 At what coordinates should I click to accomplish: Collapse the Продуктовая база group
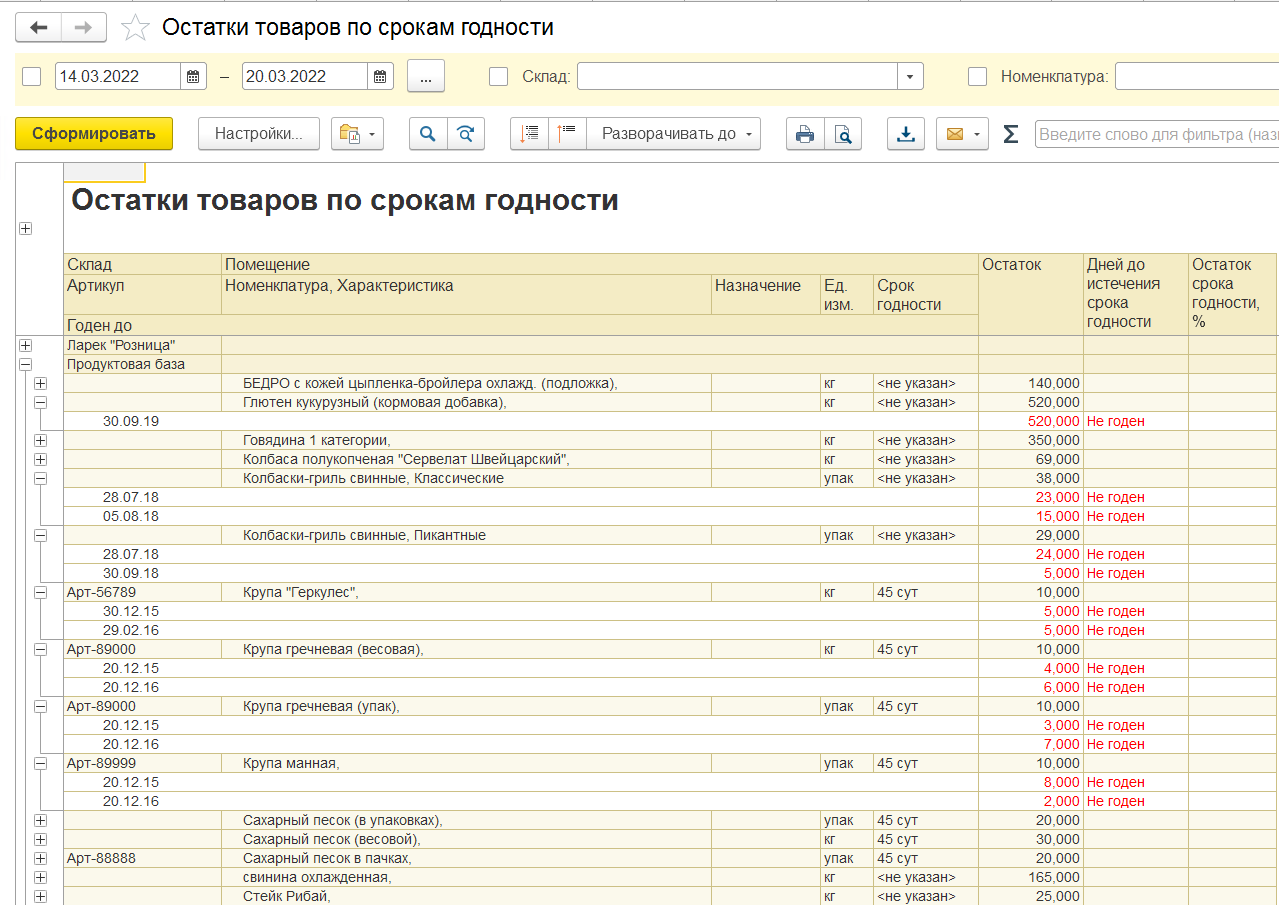coord(25,365)
